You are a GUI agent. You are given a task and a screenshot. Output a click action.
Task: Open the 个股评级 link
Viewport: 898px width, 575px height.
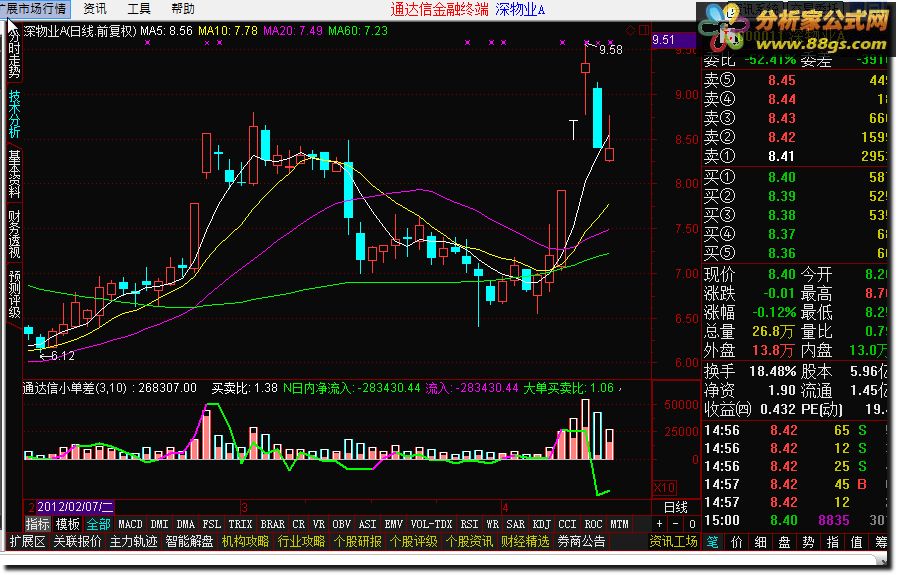click(413, 541)
